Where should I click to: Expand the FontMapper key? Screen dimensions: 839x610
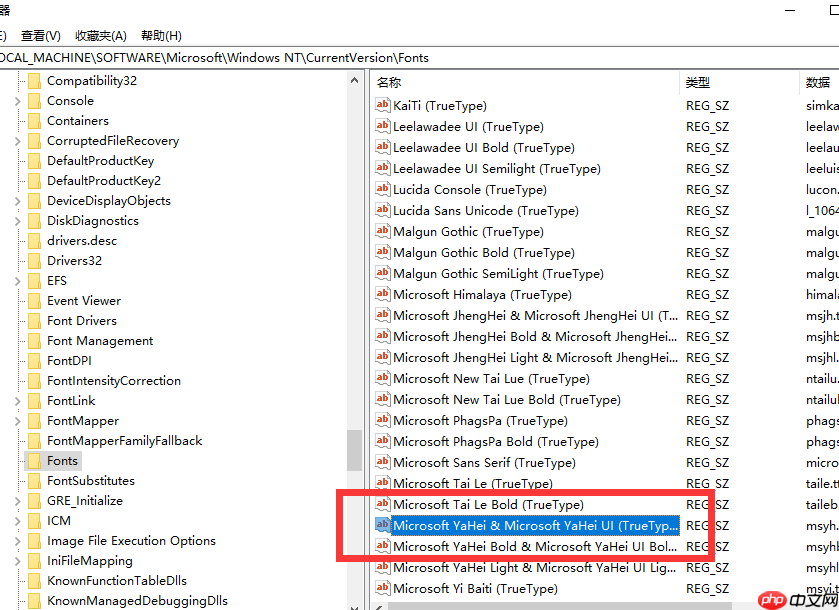coord(17,421)
